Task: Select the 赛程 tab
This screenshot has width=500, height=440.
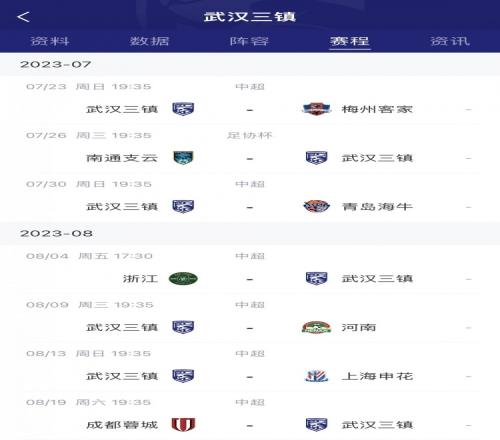Action: tap(350, 41)
